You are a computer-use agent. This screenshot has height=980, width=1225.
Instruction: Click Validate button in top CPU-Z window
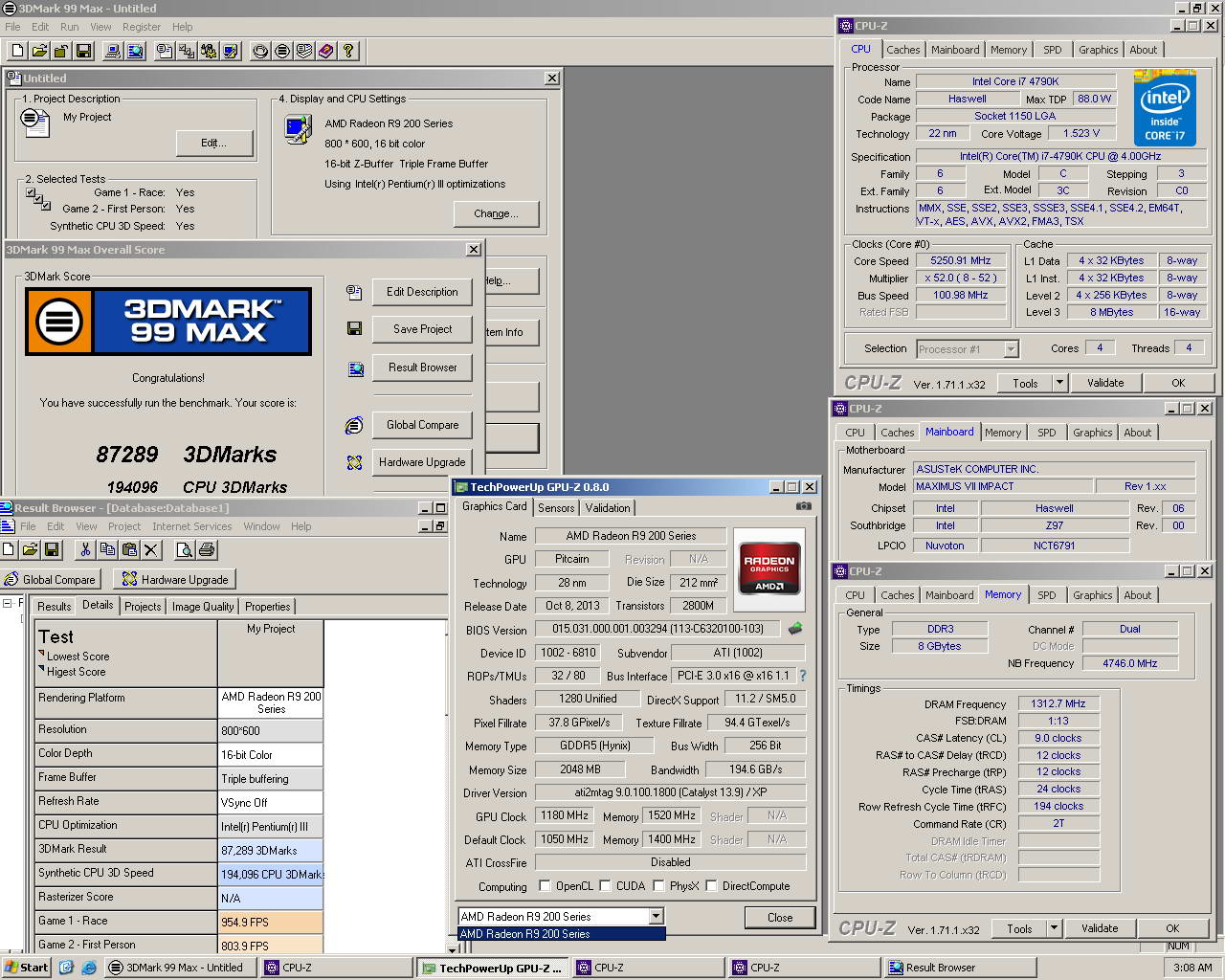[1105, 383]
